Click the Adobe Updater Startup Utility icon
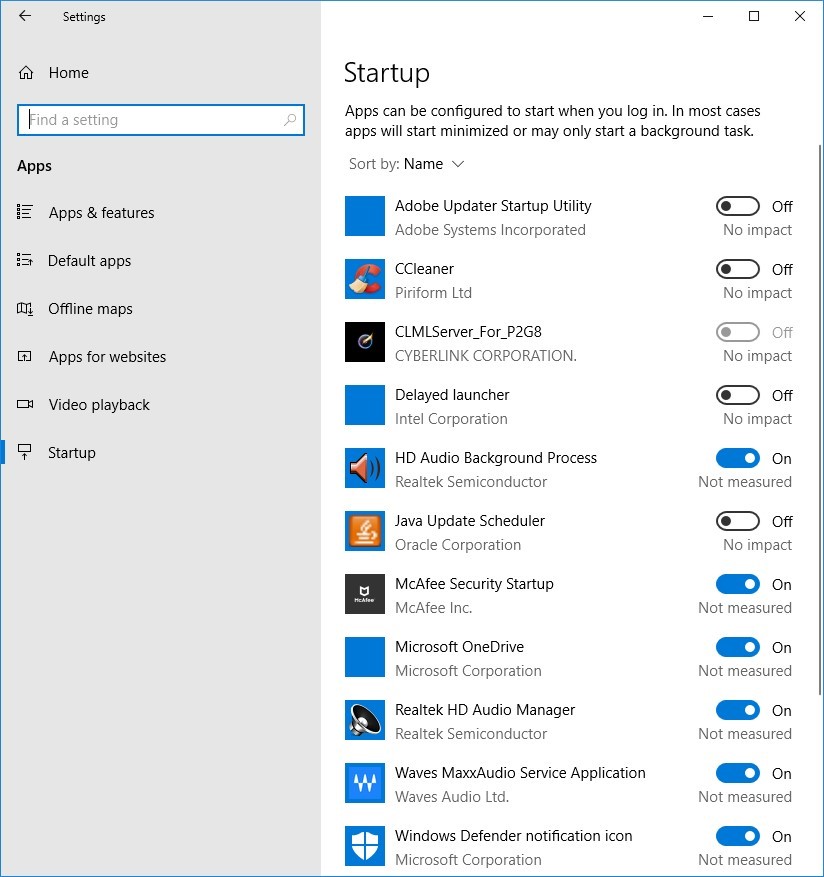 click(x=365, y=216)
